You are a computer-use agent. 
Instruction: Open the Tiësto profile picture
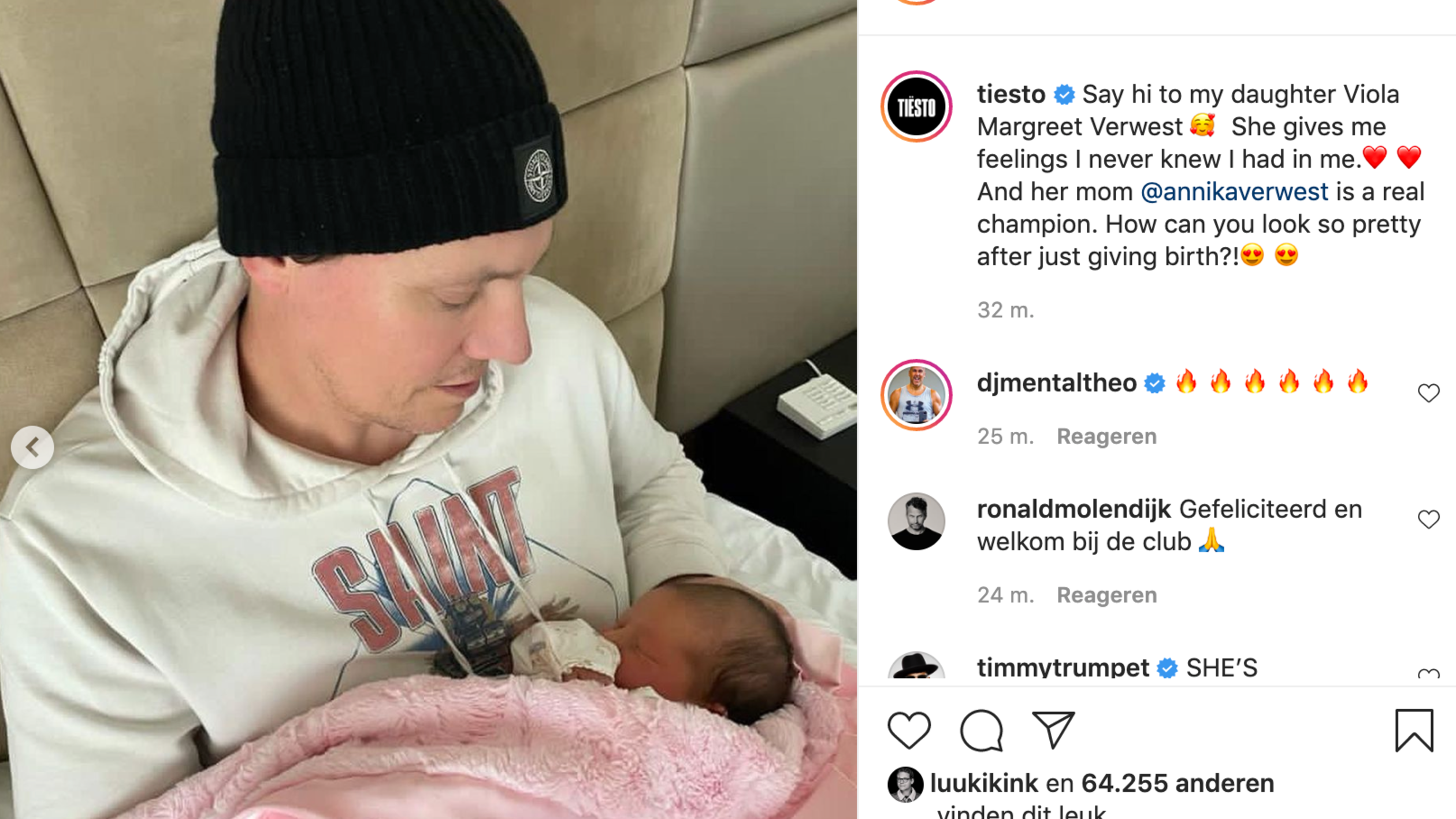pyautogui.click(x=916, y=107)
